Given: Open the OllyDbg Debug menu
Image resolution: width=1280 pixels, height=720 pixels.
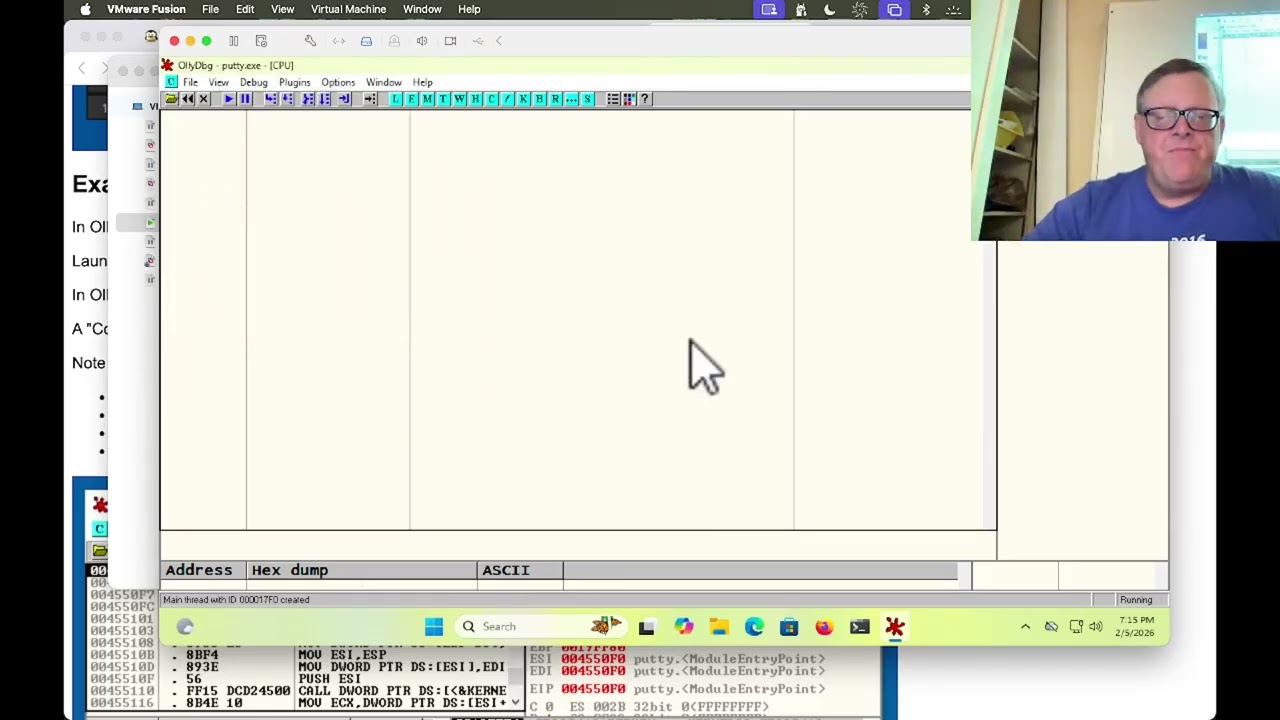Looking at the screenshot, I should [x=253, y=82].
